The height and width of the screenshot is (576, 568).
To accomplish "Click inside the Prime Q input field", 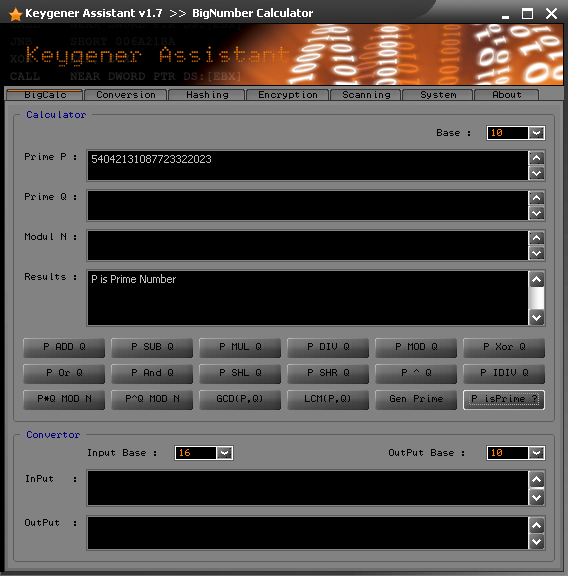I will [x=308, y=205].
